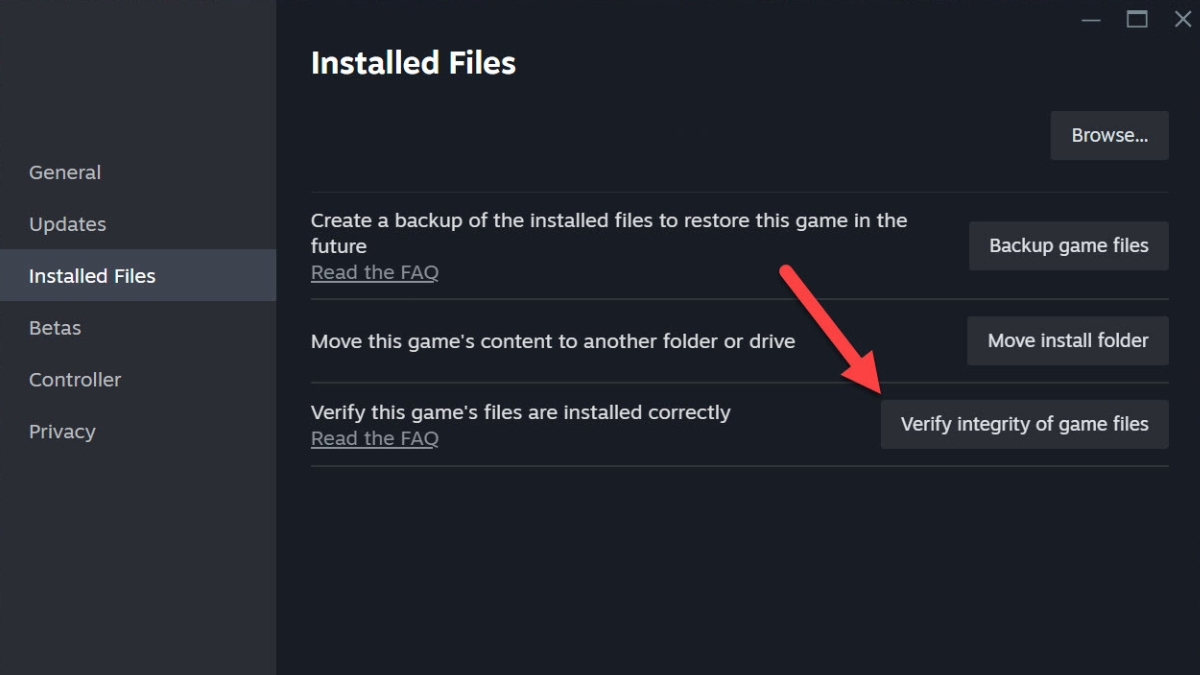Open the Controller settings page
This screenshot has width=1200, height=675.
(75, 380)
